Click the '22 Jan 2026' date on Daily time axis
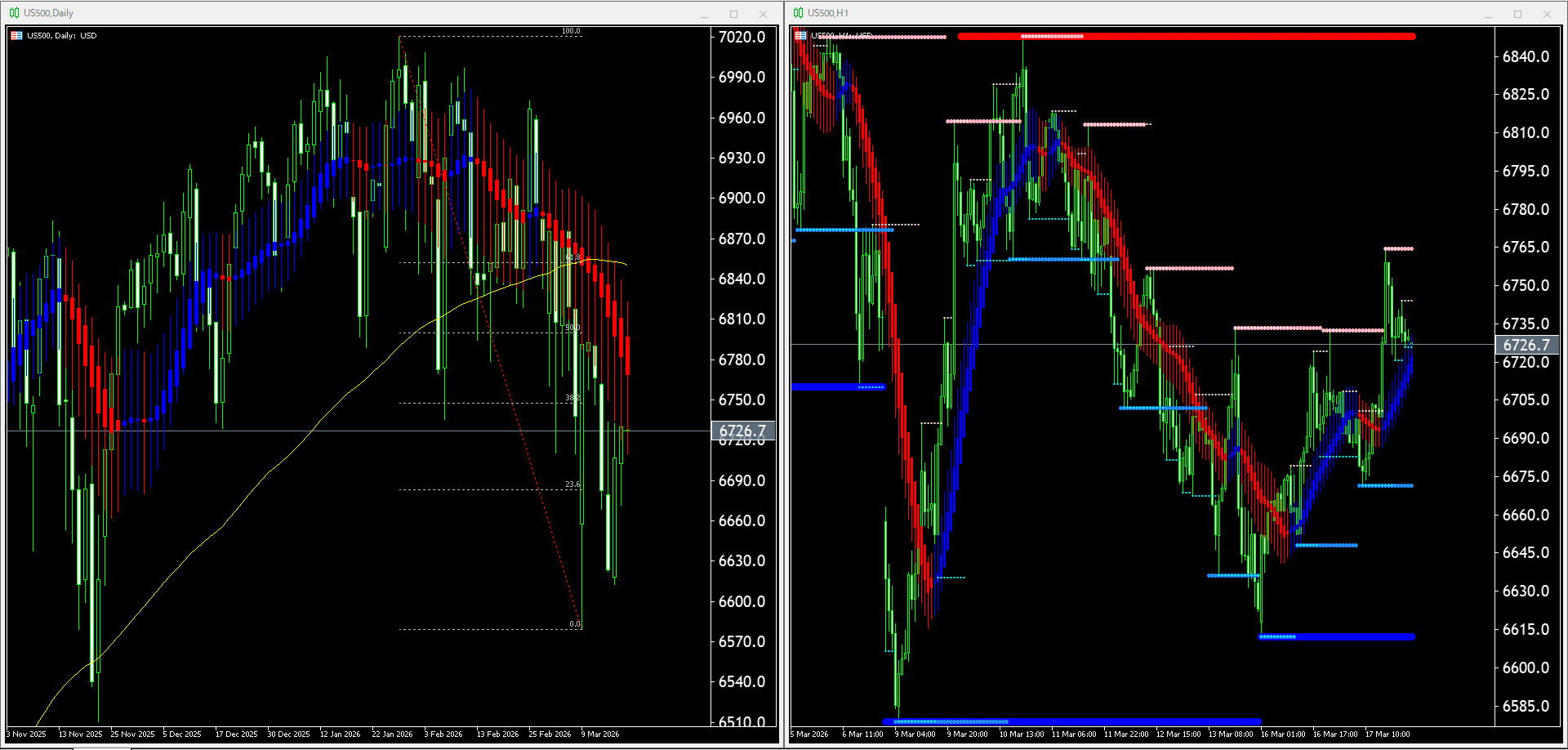Image resolution: width=1568 pixels, height=750 pixels. point(393,734)
